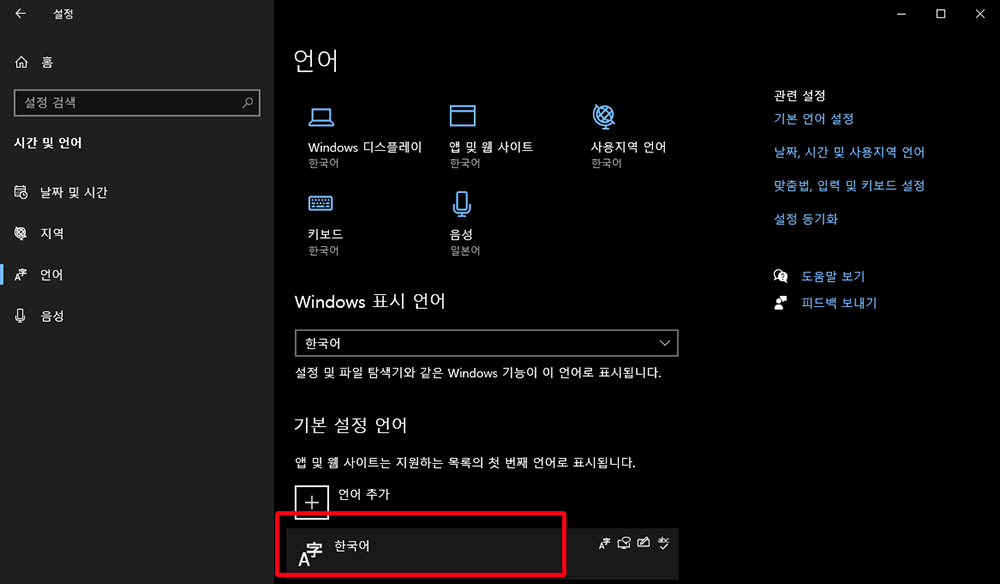Click the 홈 house icon
Screen dimensions: 1000x584
tap(21, 62)
